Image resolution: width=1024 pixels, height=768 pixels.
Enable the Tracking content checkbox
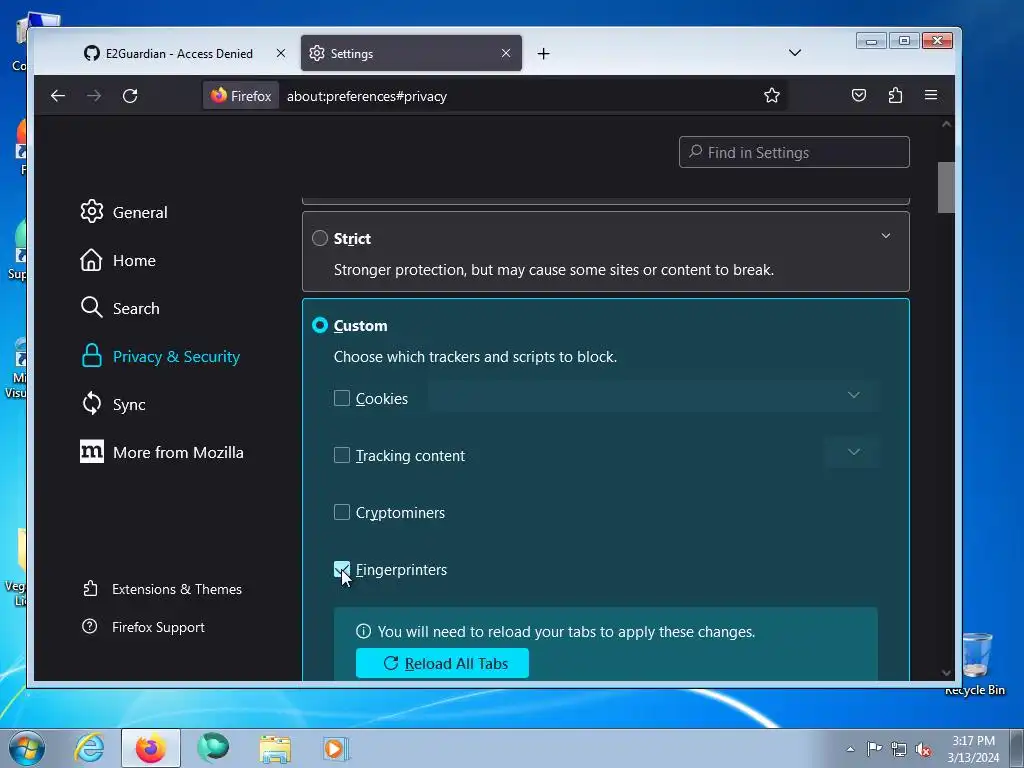click(342, 455)
